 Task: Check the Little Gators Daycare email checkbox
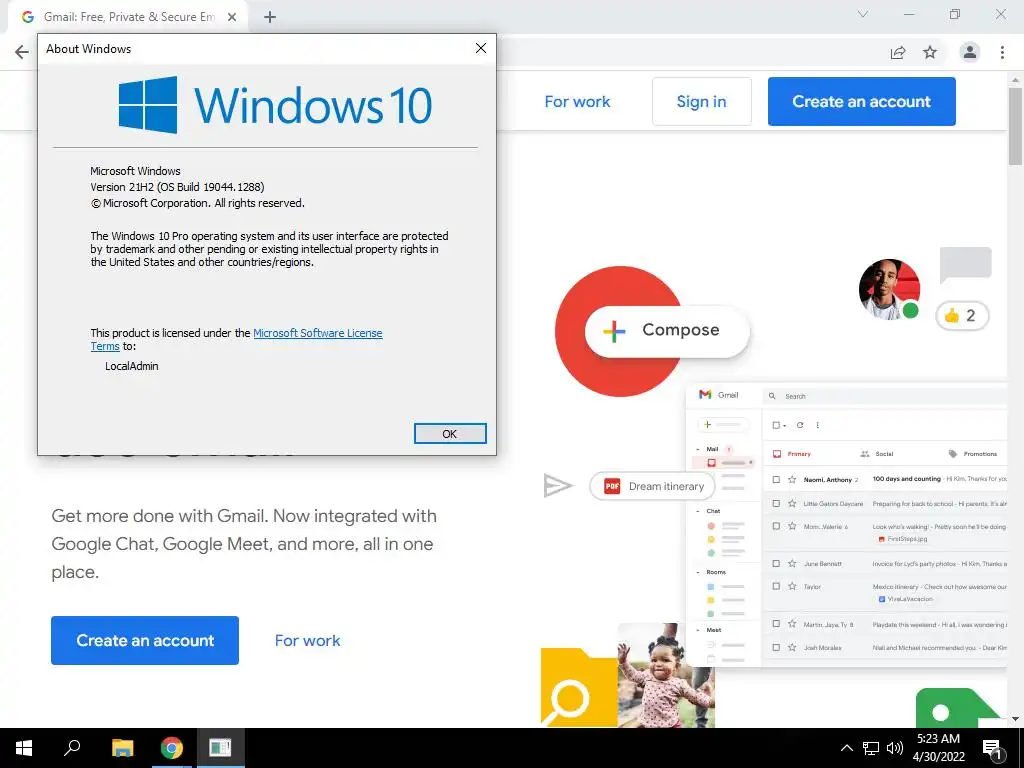click(x=776, y=504)
